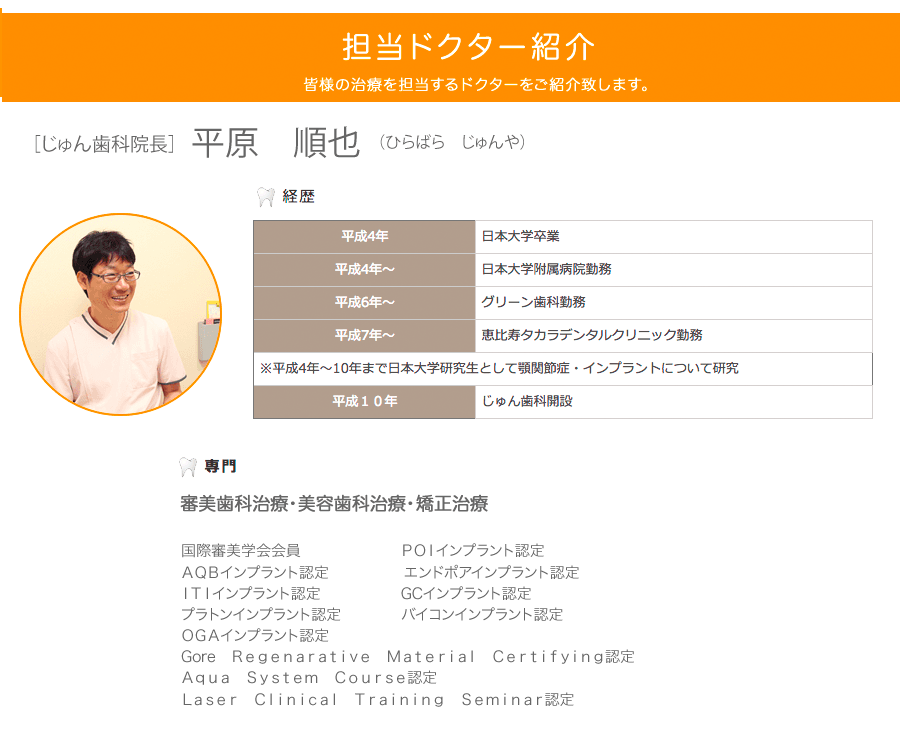This screenshot has height=756, width=900.
Task: Click the 恵比寿タカラデンタルクリニック勤務 cell
Action: [x=674, y=336]
